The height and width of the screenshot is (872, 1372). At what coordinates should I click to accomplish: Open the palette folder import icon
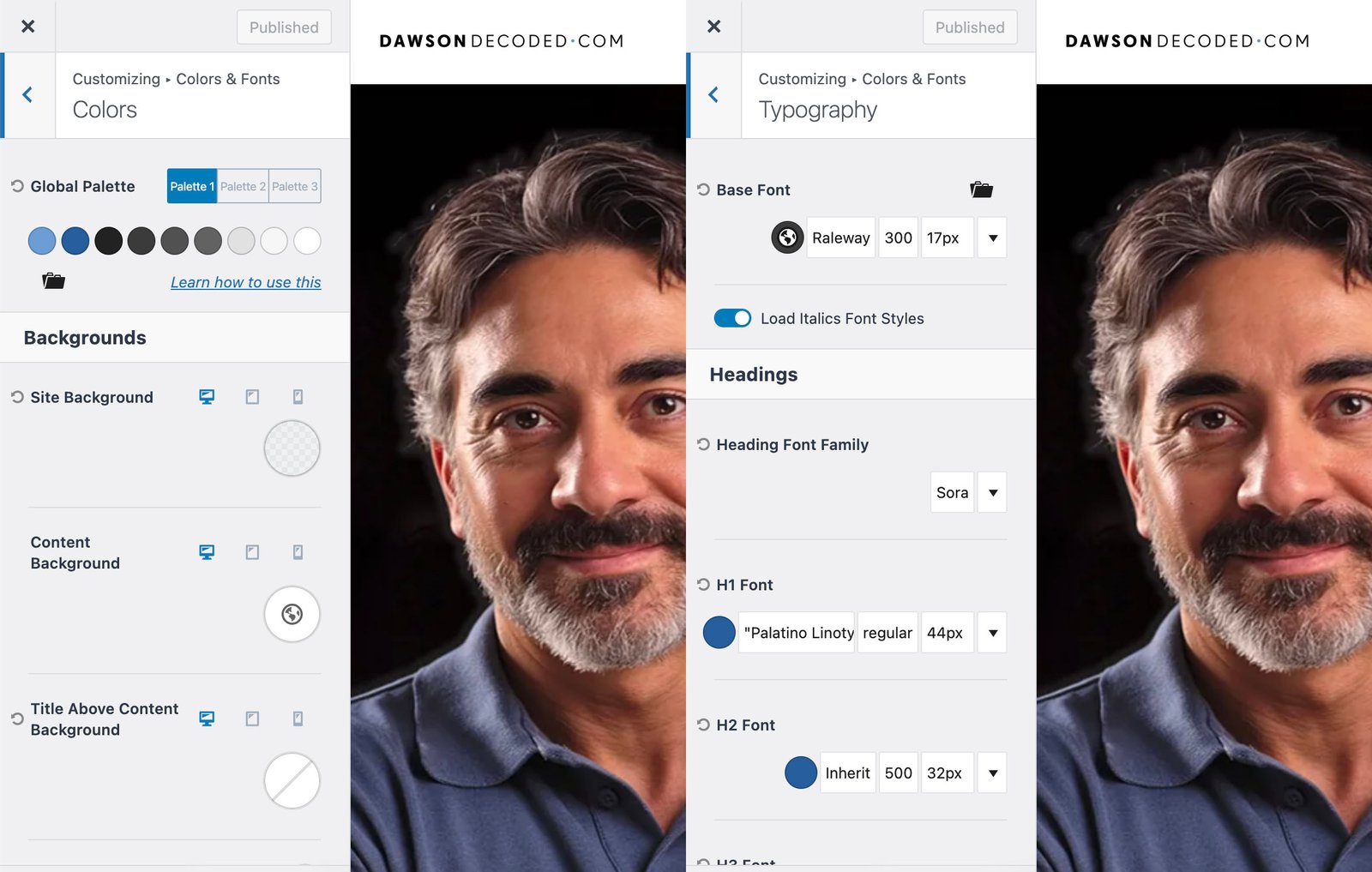tap(53, 281)
